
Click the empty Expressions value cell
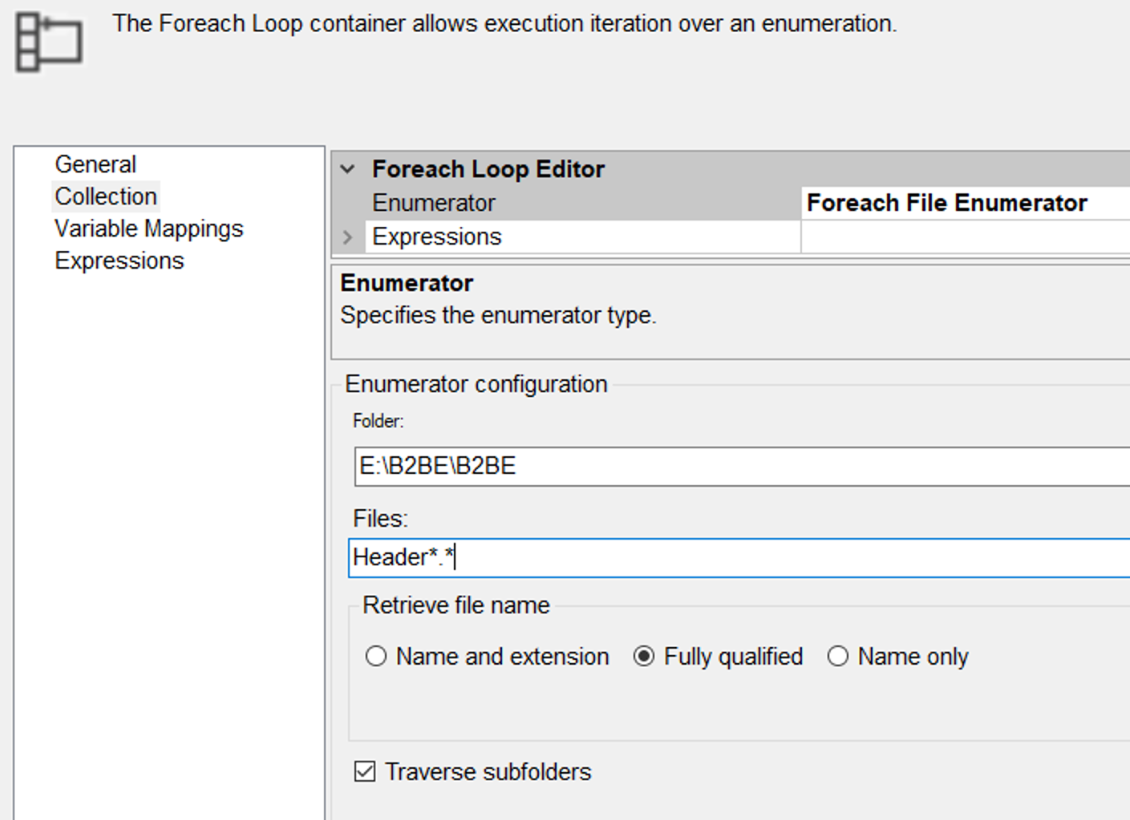(x=964, y=237)
